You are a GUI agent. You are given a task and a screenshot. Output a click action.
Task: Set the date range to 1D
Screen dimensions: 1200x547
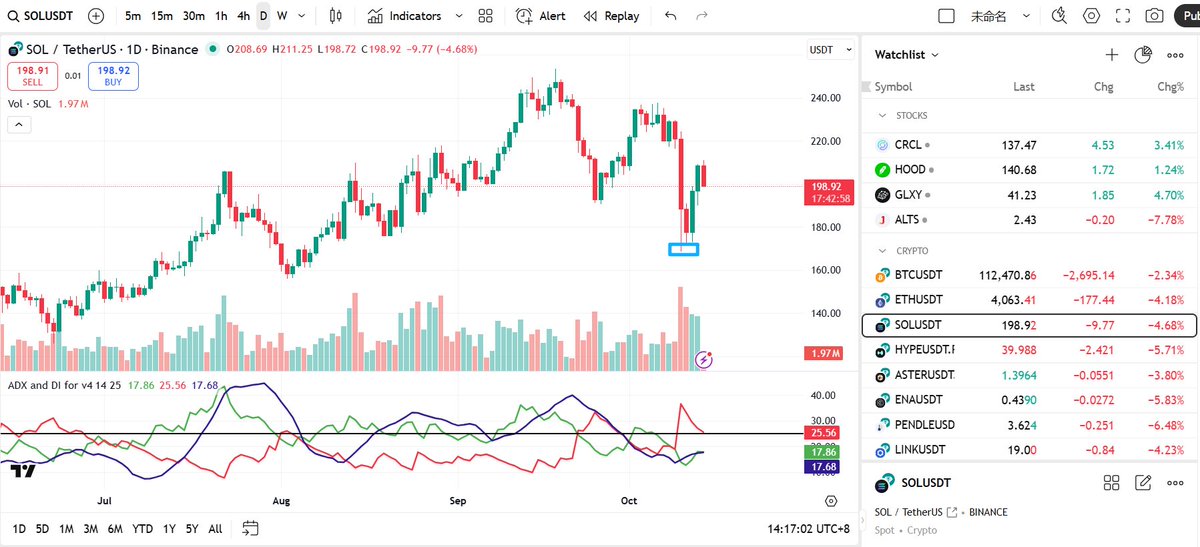click(x=19, y=528)
